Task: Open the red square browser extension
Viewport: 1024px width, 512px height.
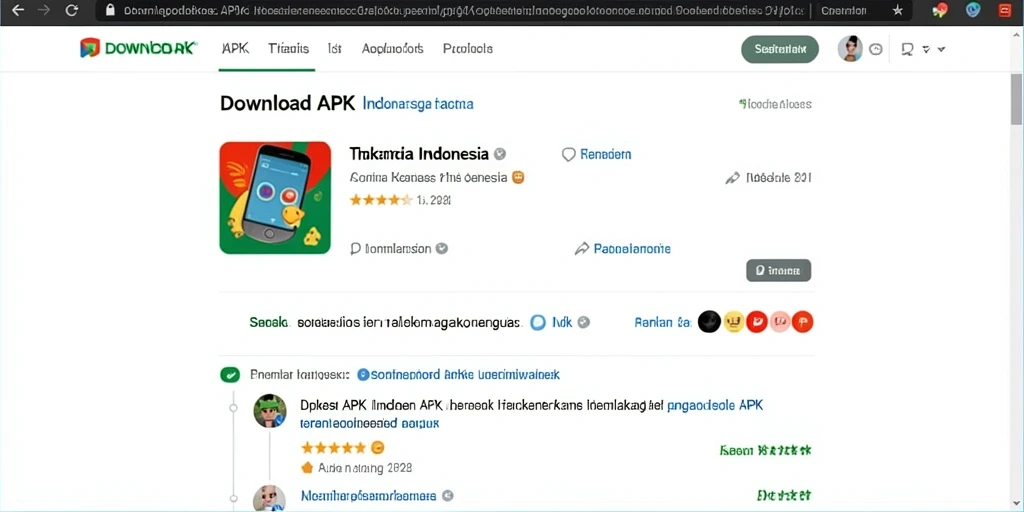Action: click(x=1006, y=10)
